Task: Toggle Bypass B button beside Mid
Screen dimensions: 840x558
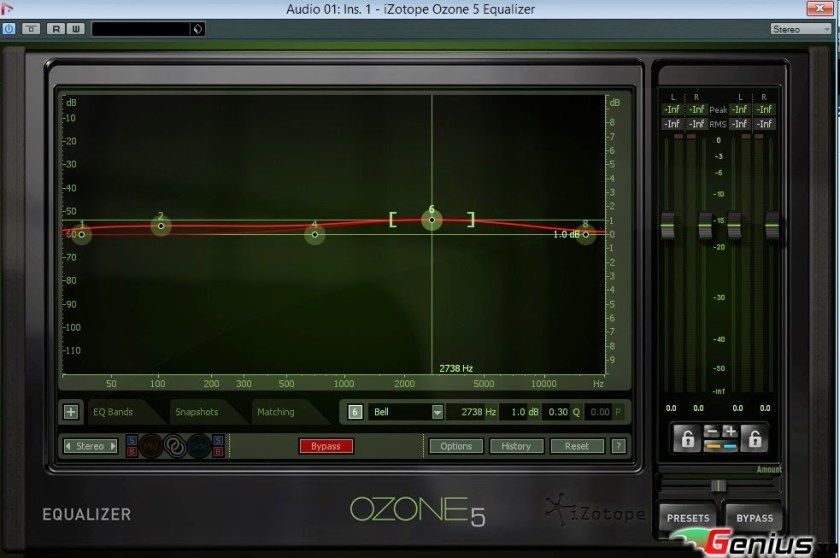Action: [x=132, y=452]
